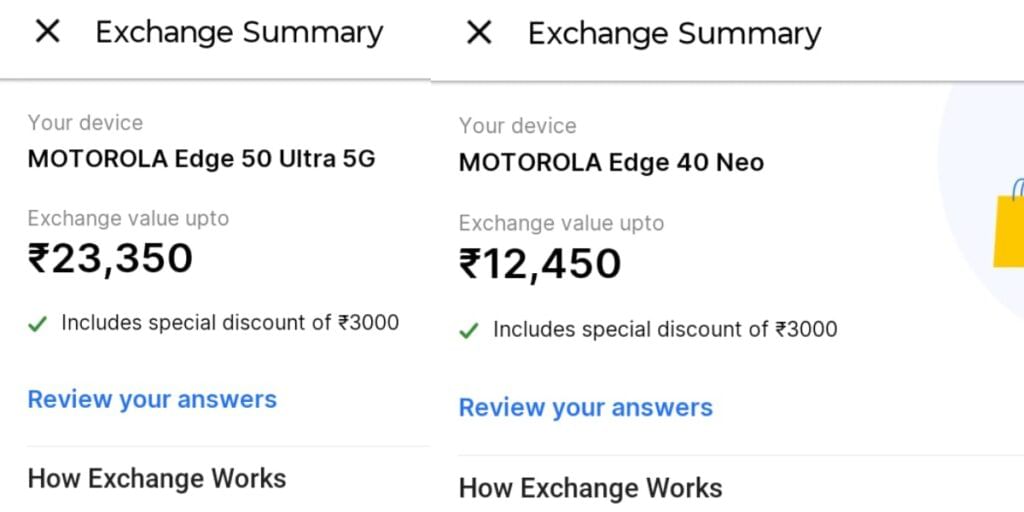Click 'Exchange value upto' label above ₹12,450
1024x512 pixels.
561,223
